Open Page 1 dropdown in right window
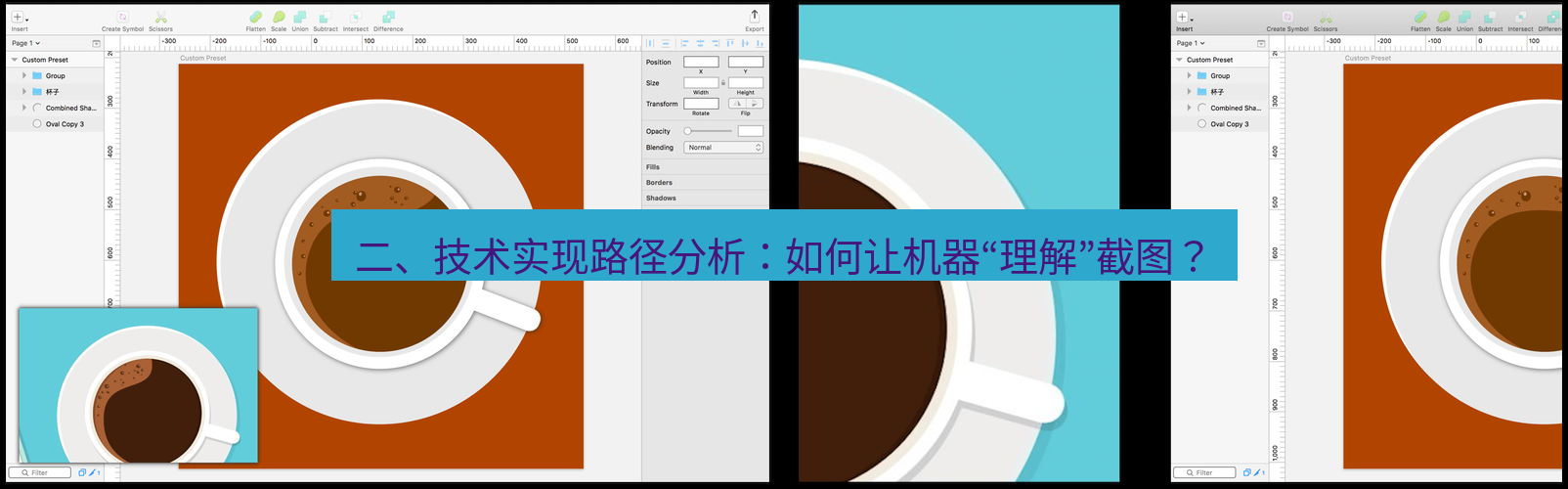The image size is (1568, 489). click(x=1191, y=43)
